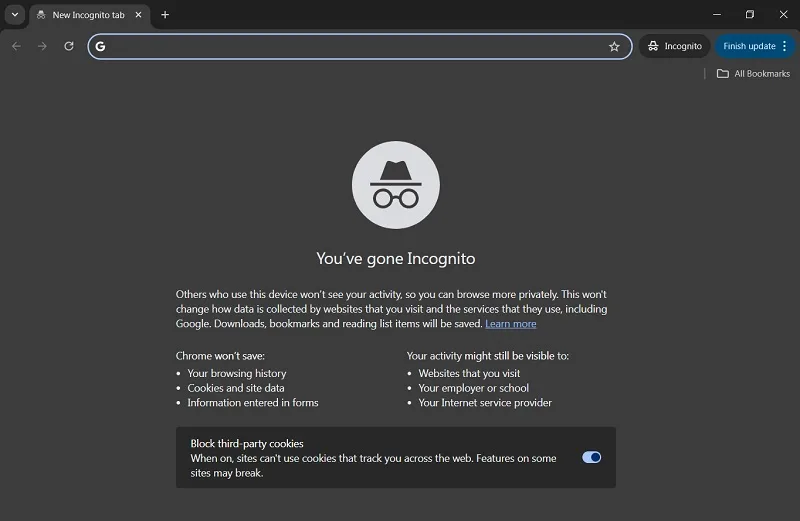Image resolution: width=800 pixels, height=521 pixels.
Task: Open a new tab with plus button
Action: [x=165, y=15]
